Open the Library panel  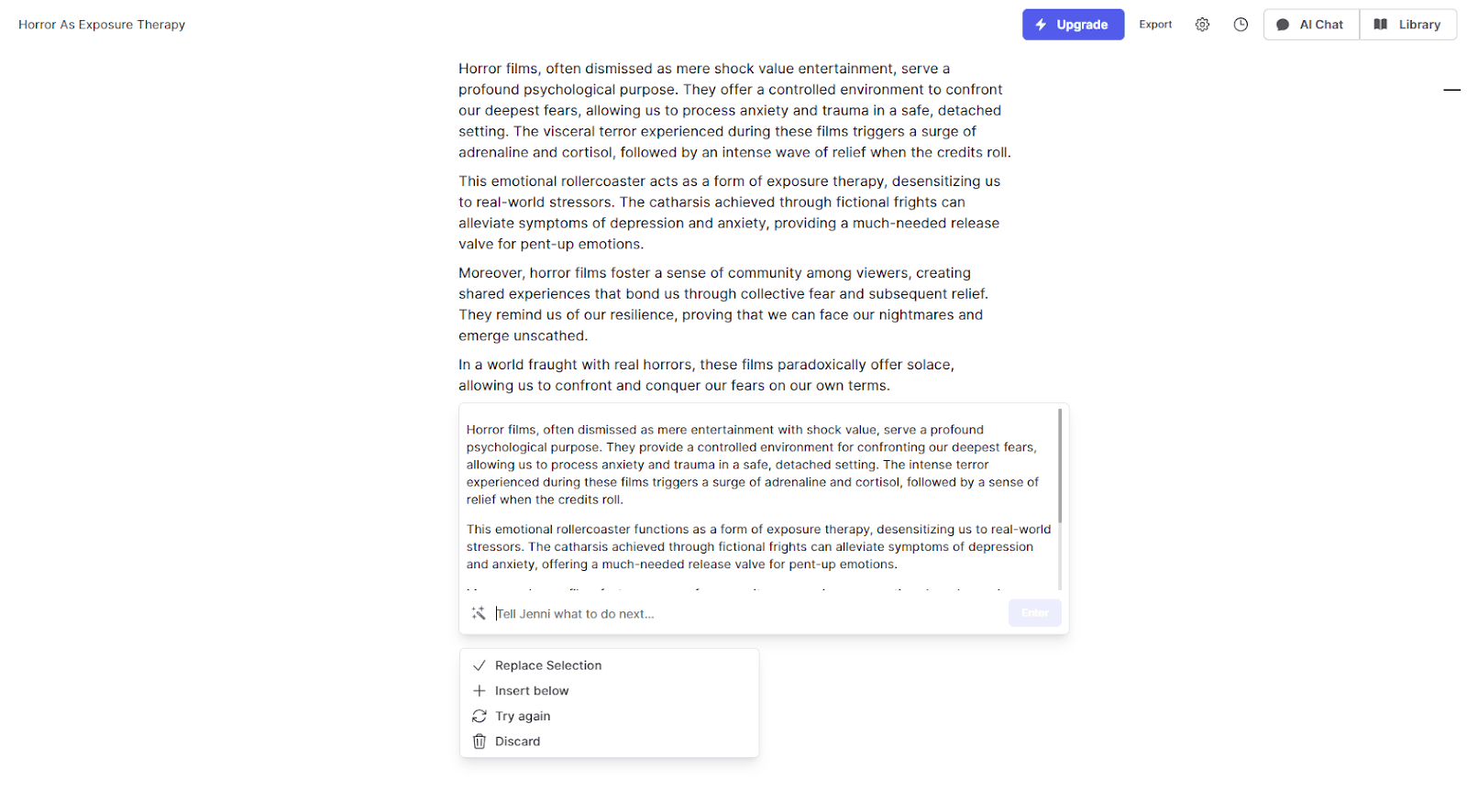1407,25
